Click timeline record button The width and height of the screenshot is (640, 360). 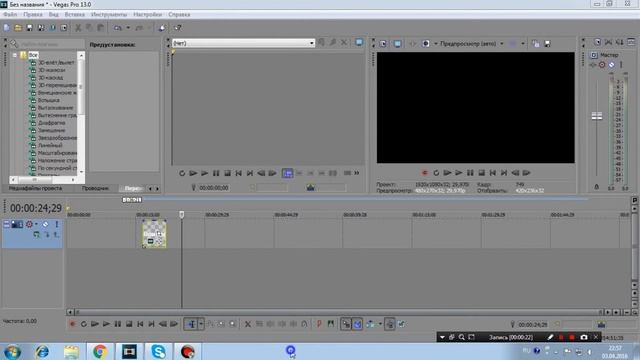[x=72, y=324]
